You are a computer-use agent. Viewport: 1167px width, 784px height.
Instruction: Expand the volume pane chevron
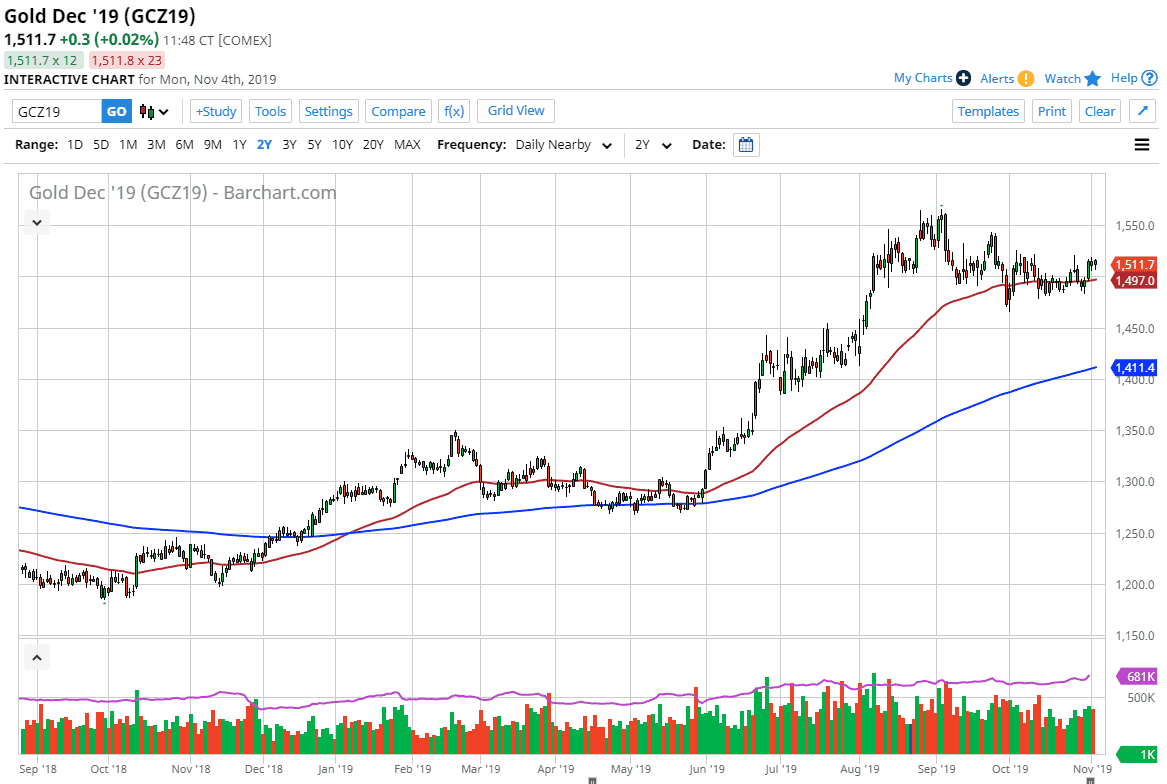36,656
